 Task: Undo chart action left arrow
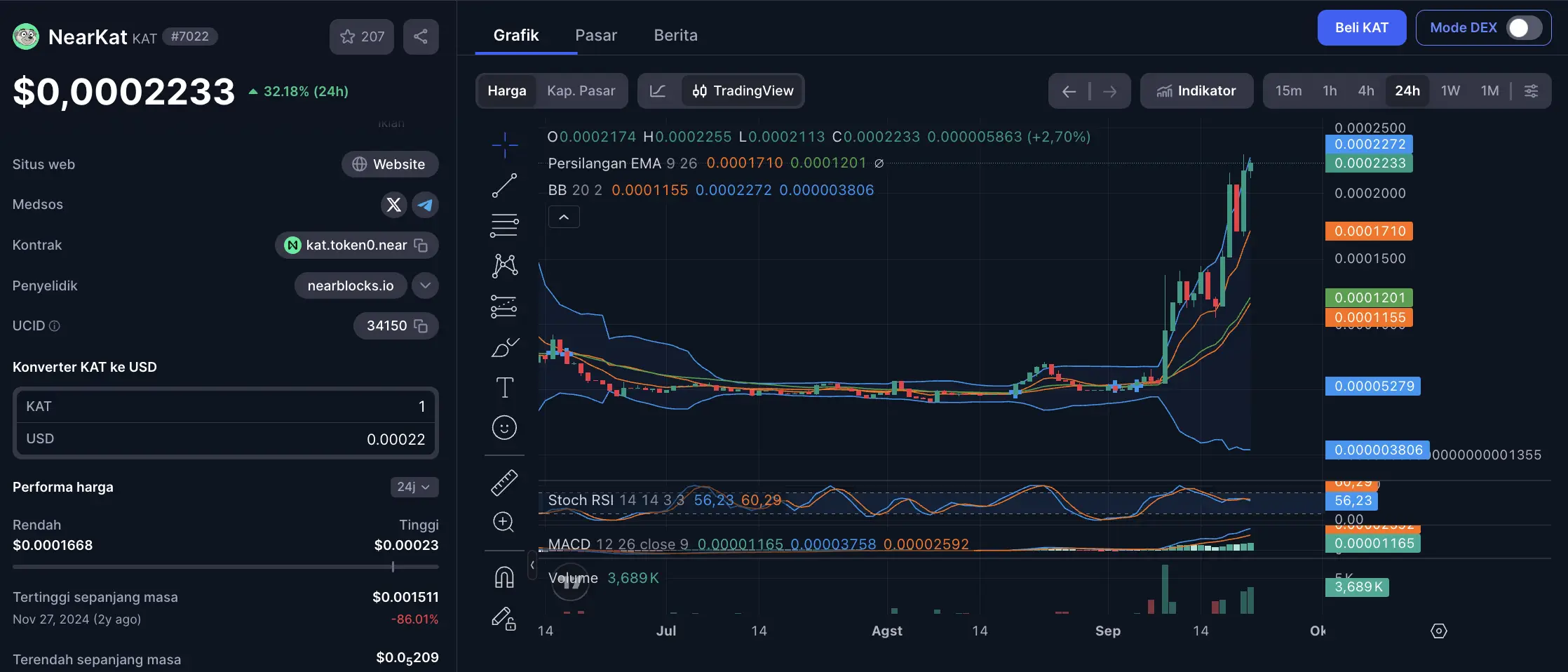click(1069, 91)
